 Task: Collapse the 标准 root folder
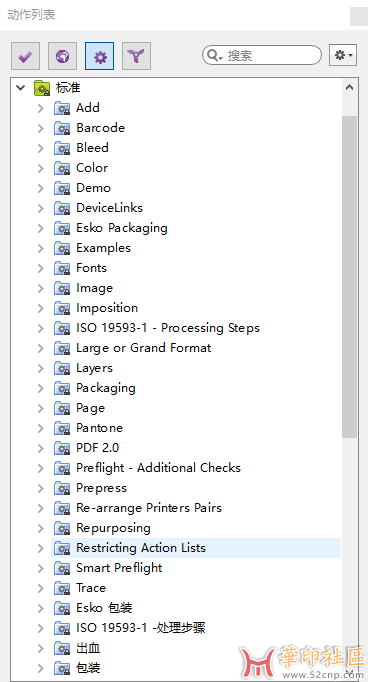(20, 88)
